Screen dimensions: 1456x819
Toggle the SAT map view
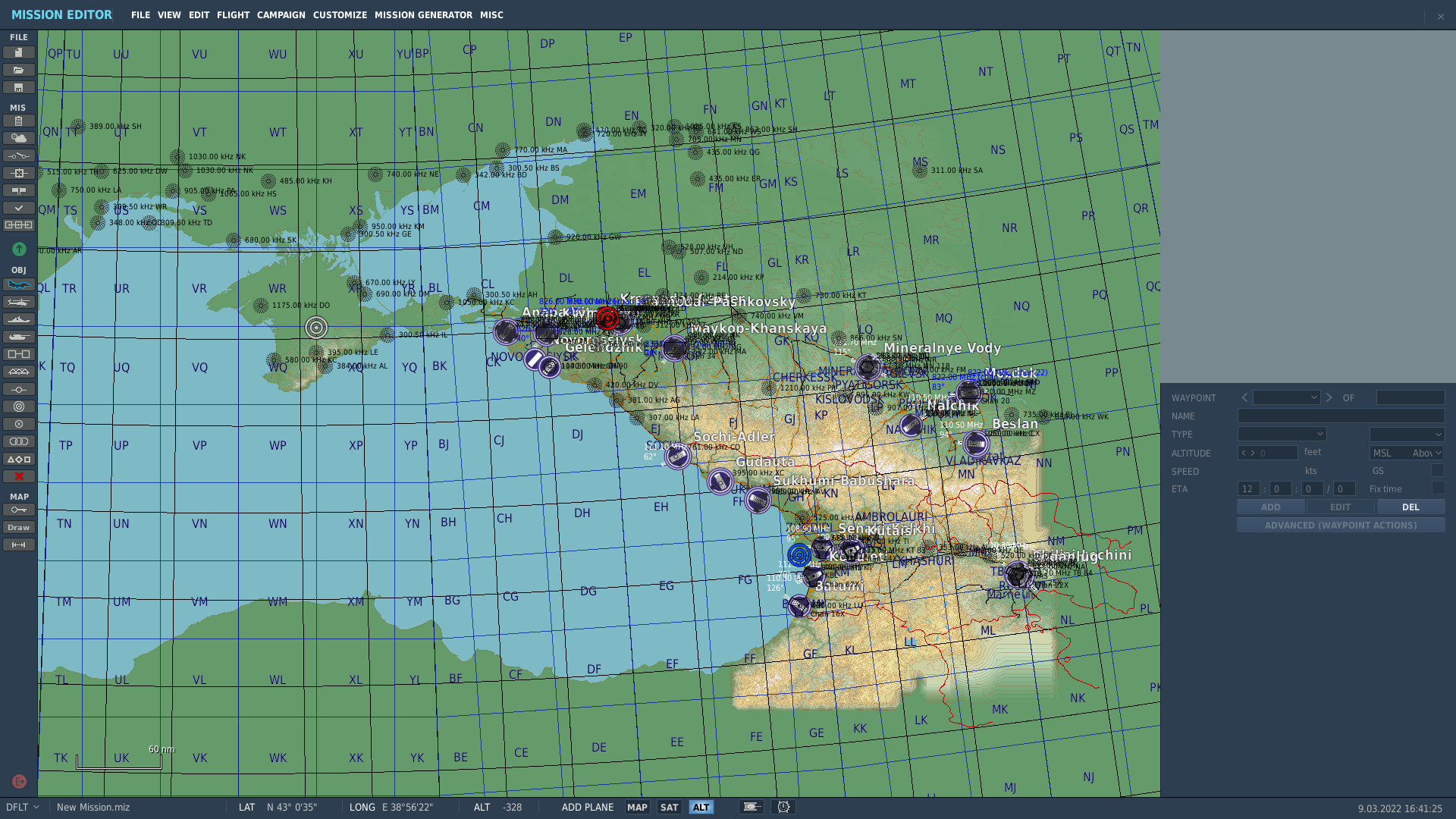[669, 807]
